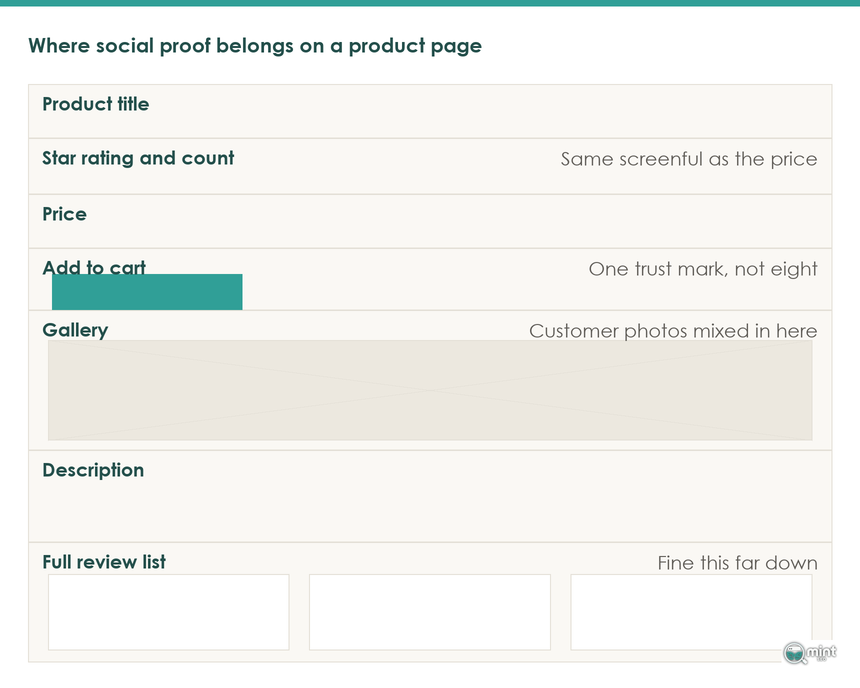This screenshot has height=688, width=860.
Task: Click the mint logo icon
Action: coord(810,653)
